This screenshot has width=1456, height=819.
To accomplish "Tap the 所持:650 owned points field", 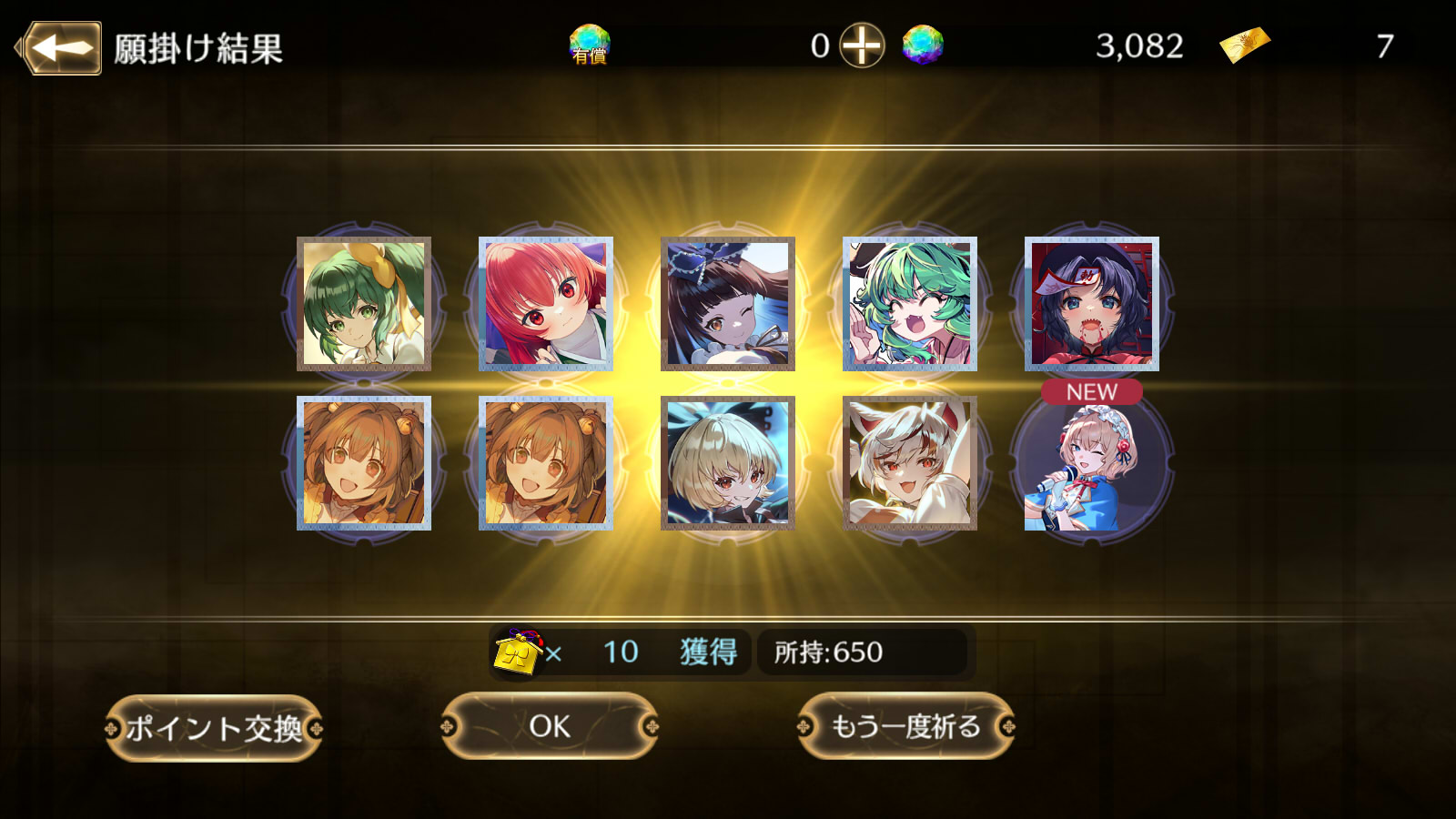I will click(862, 652).
